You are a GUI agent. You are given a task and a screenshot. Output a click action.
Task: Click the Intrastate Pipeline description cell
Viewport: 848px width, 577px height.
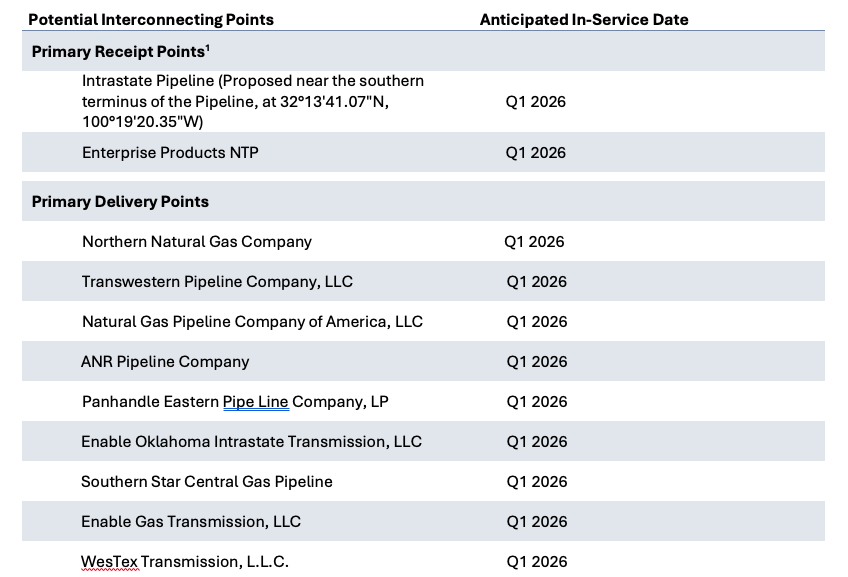click(x=253, y=101)
